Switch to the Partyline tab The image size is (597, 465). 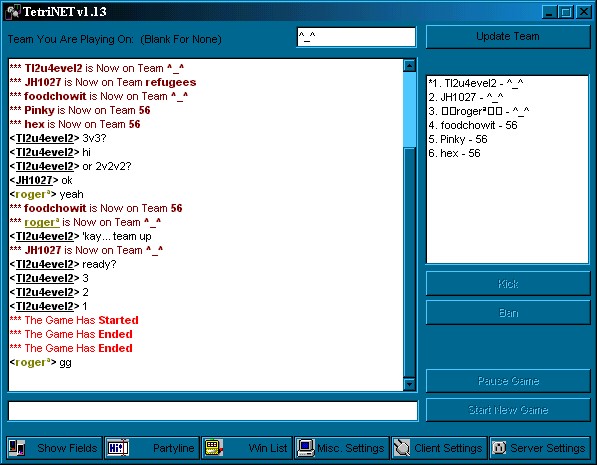[152, 447]
